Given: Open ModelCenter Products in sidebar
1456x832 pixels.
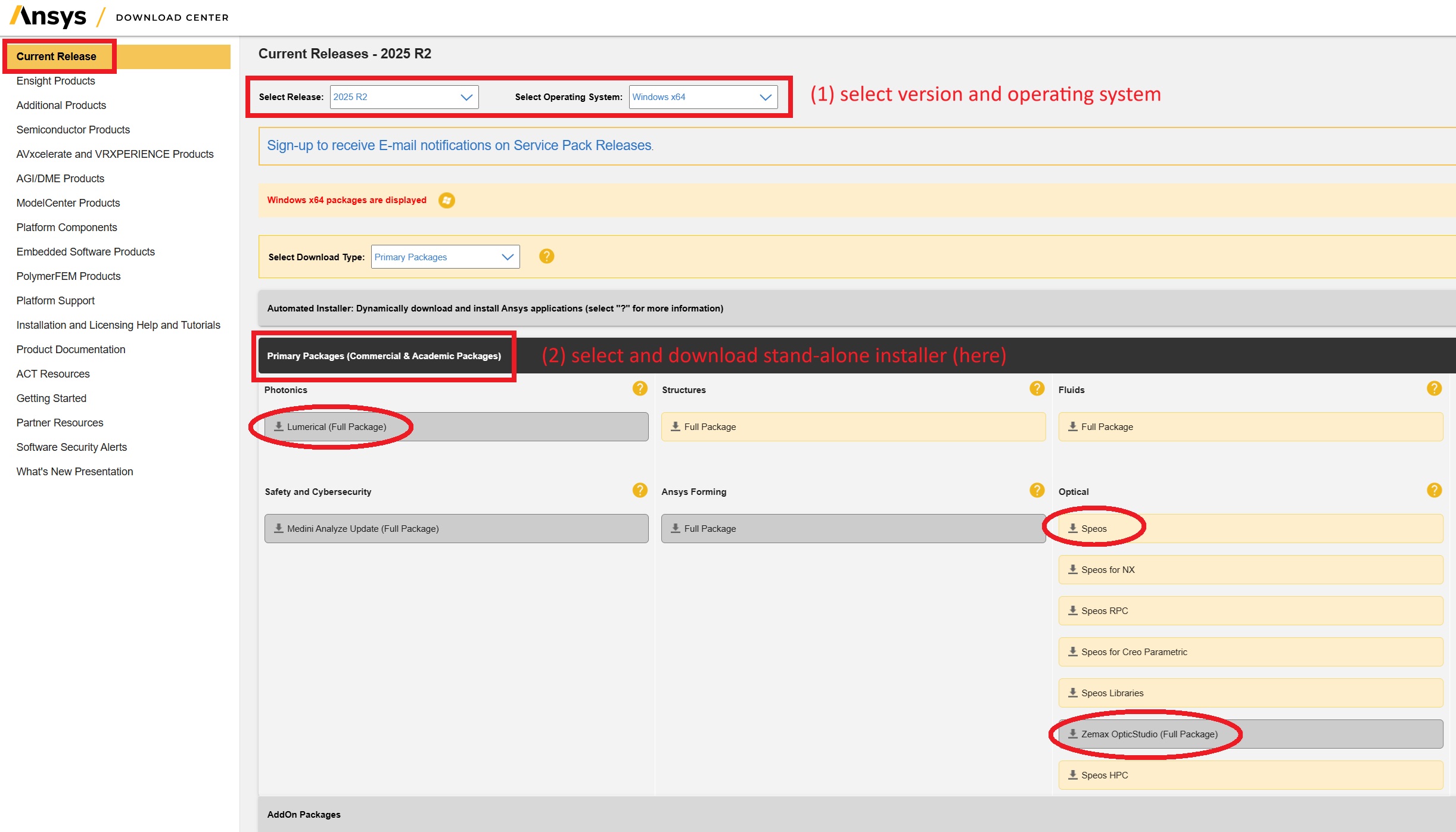Looking at the screenshot, I should coord(68,203).
